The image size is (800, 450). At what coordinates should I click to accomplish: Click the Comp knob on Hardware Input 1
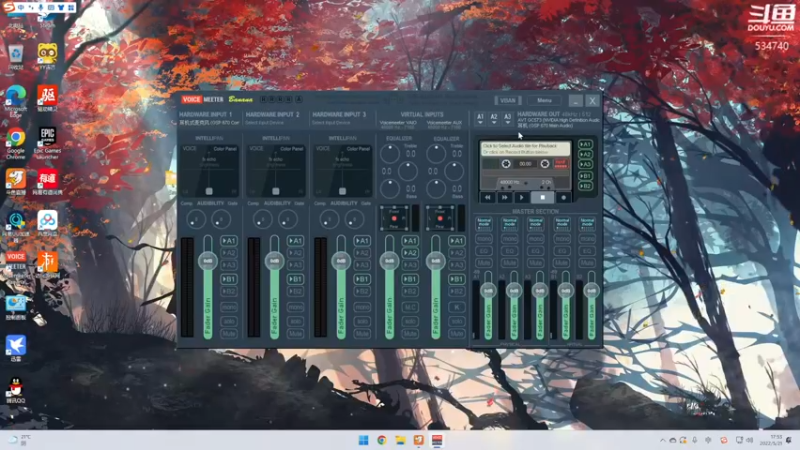[196, 219]
